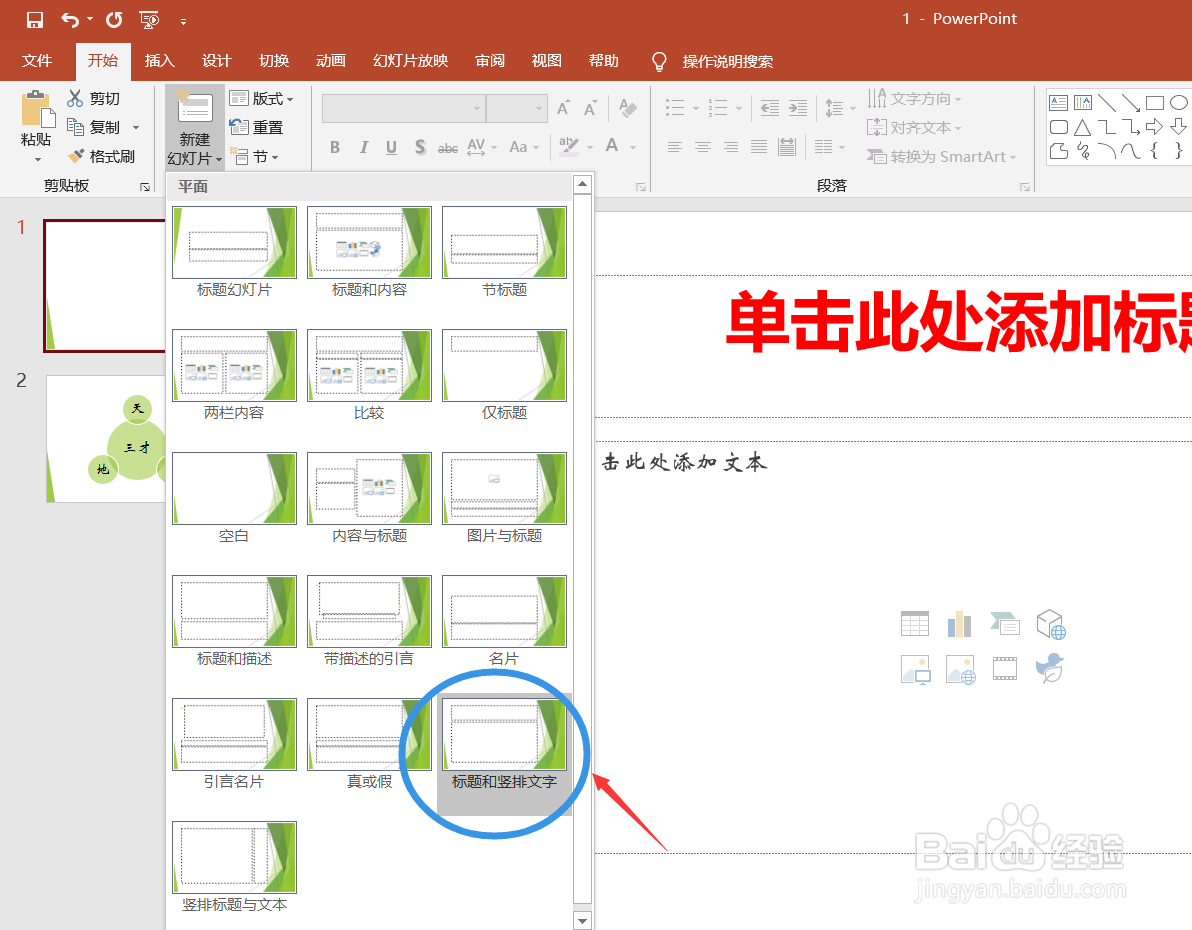Open the font name combo box
The width and height of the screenshot is (1192, 930).
coord(404,108)
